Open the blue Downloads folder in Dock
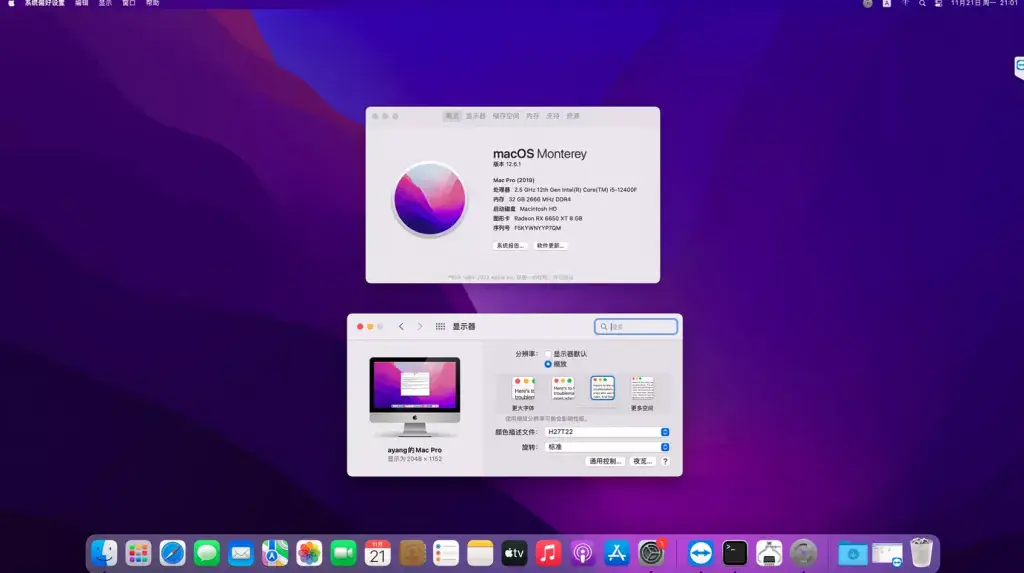Screen dimensions: 1024x573 click(852, 554)
